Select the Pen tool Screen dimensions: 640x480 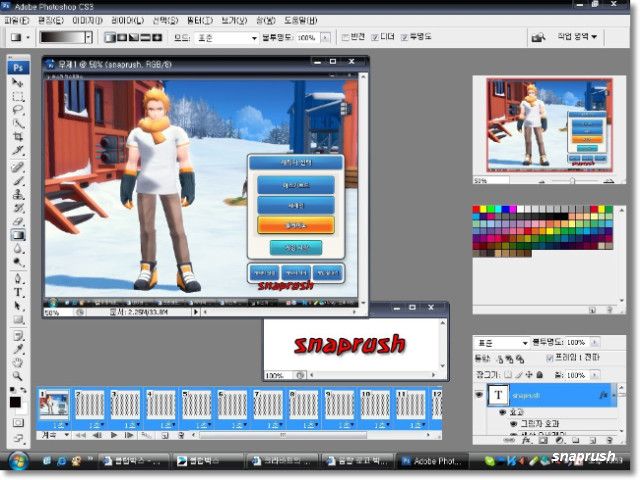(18, 279)
